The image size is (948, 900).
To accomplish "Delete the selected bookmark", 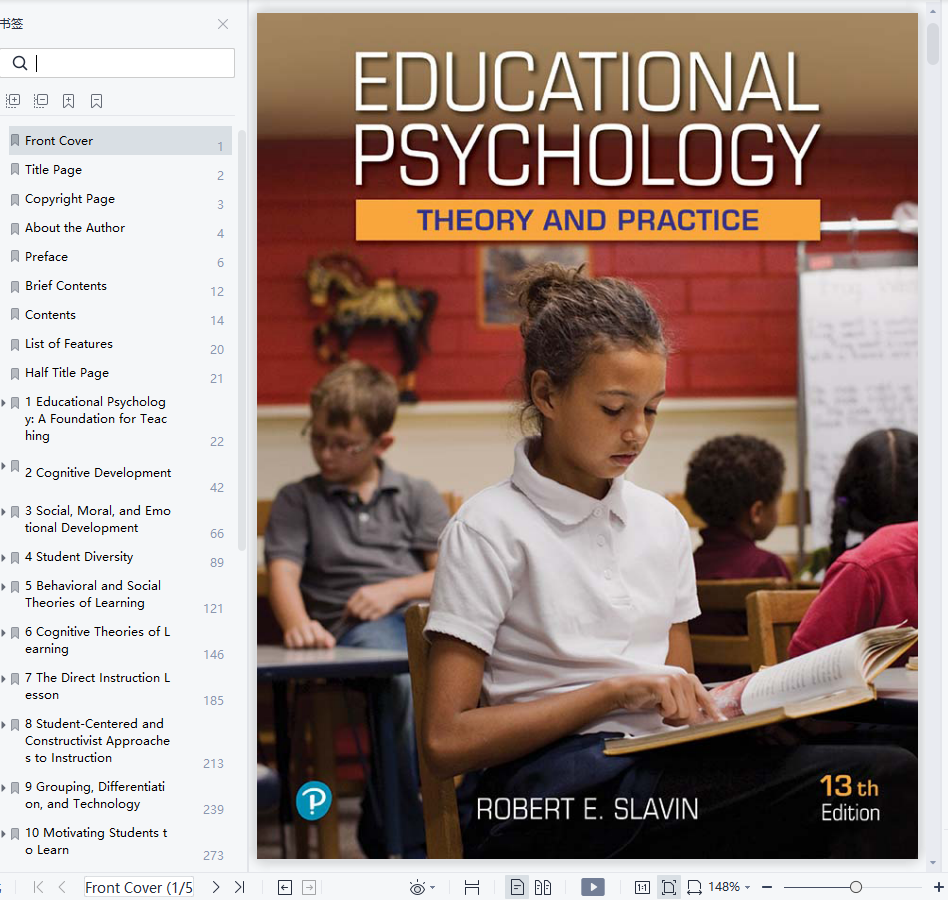I will click(x=97, y=101).
